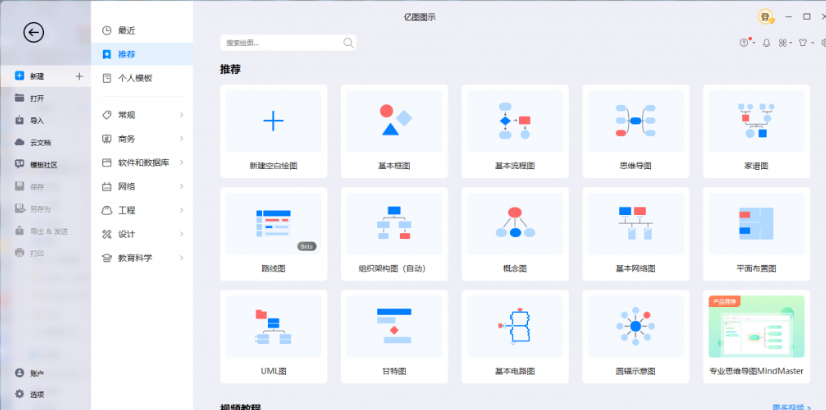Choose the 概念图 template
This screenshot has width=826, height=410.
tap(515, 234)
